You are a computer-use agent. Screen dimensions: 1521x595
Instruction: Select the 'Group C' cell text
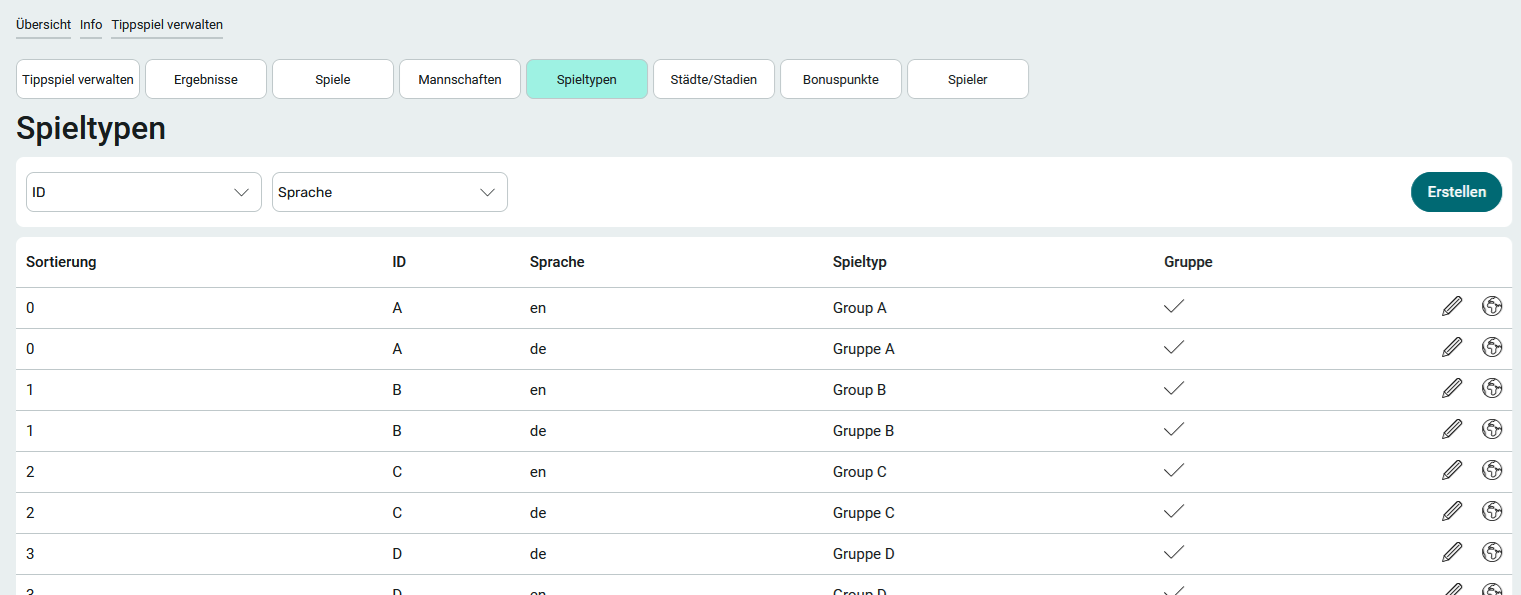pos(860,472)
